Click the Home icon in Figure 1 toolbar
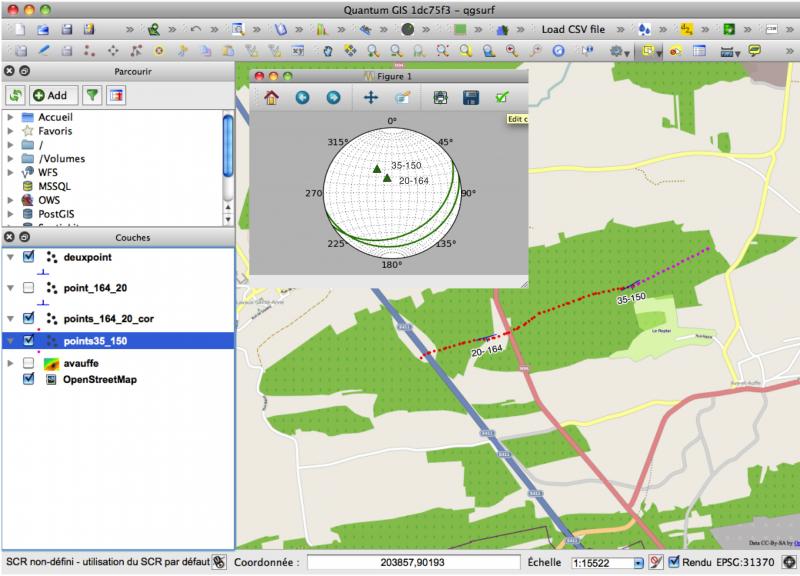800x576 pixels. pyautogui.click(x=271, y=98)
